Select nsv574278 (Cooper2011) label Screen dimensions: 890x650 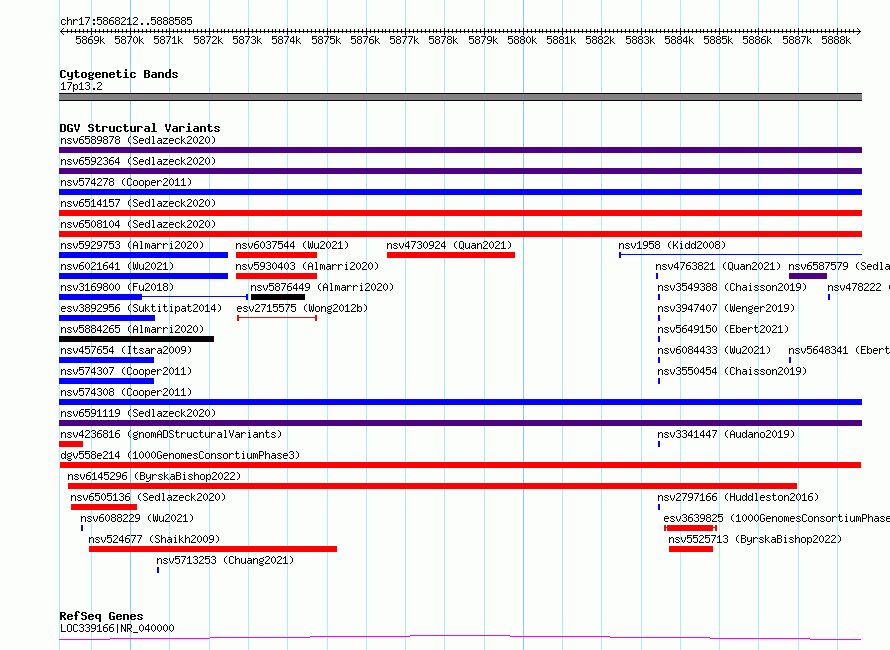126,182
